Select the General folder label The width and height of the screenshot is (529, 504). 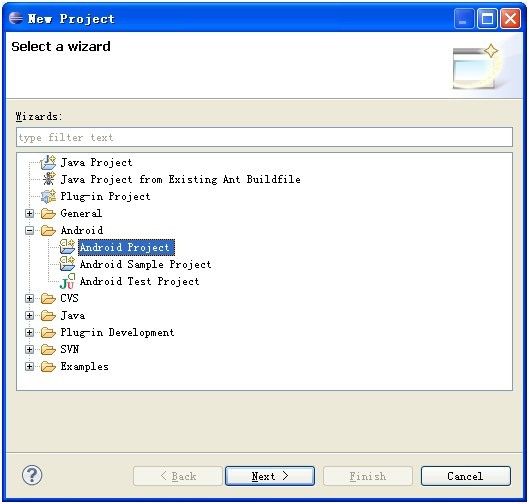[81, 214]
